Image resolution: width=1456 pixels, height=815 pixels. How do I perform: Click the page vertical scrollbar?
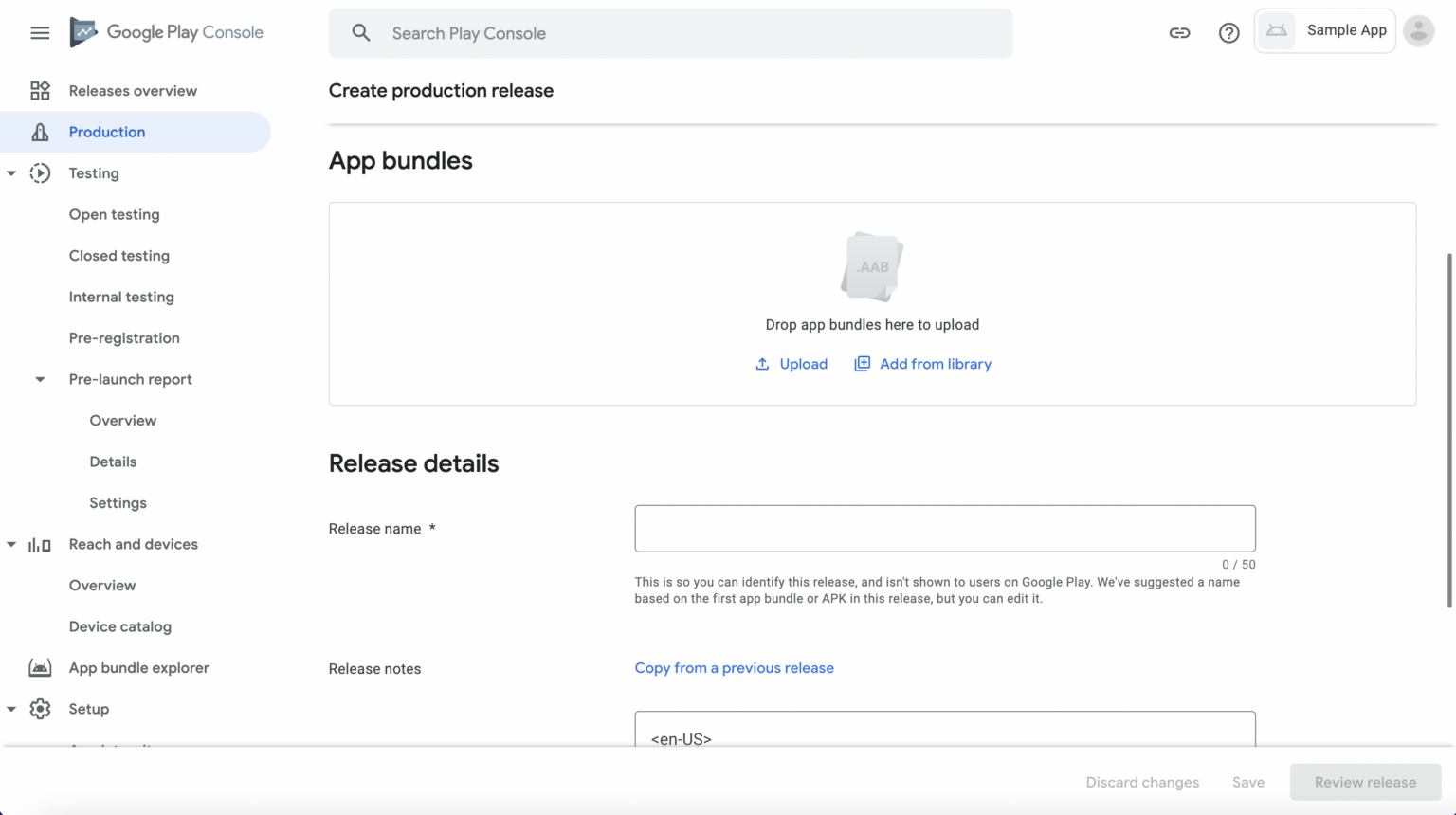coord(1449,430)
